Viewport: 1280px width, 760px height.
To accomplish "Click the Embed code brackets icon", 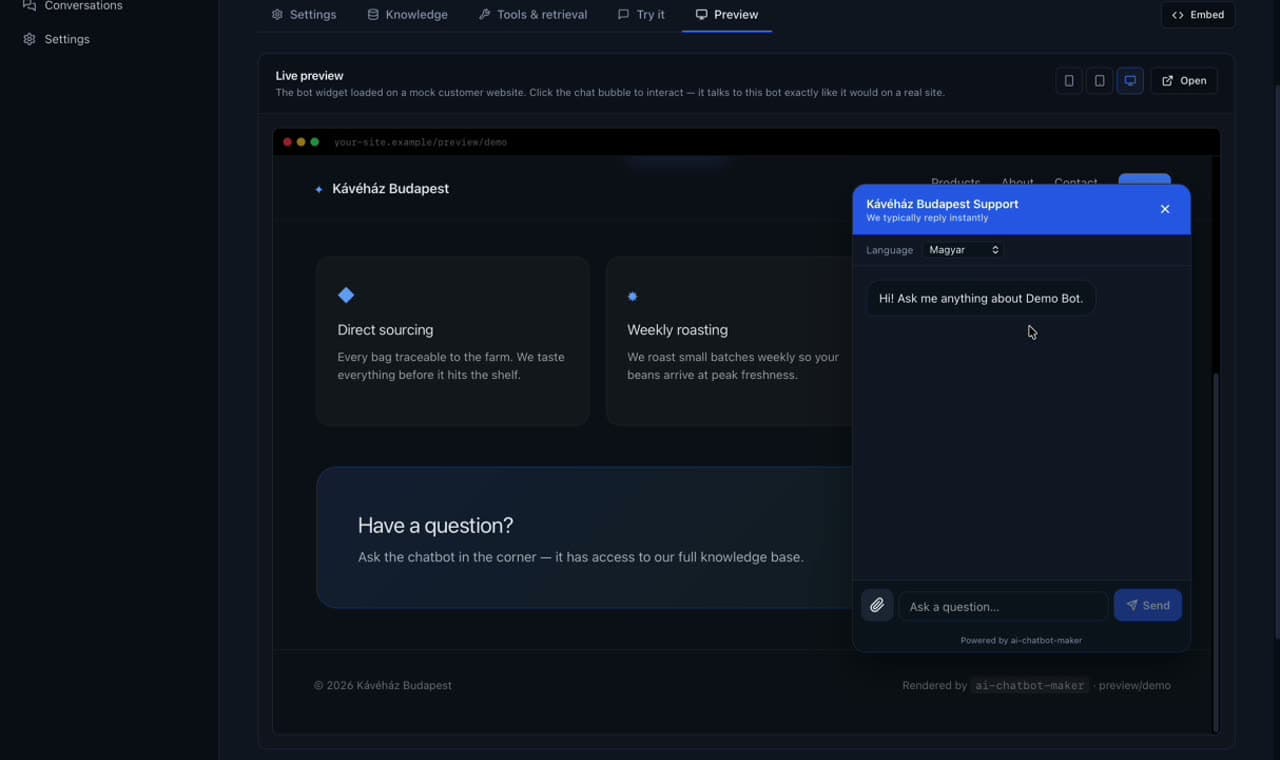I will [1178, 15].
